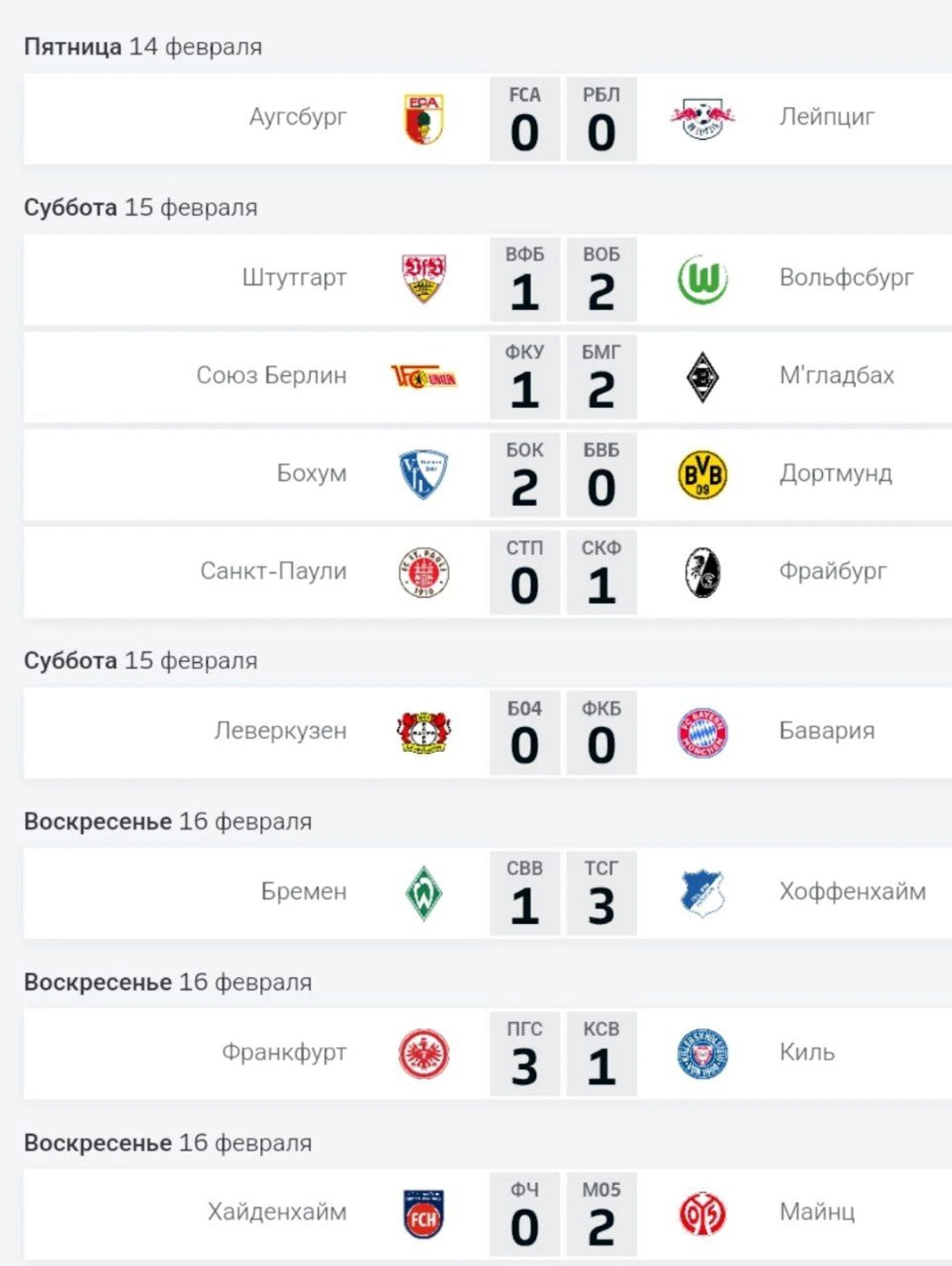Select the Пятница 14 февраля date header

coord(143,47)
